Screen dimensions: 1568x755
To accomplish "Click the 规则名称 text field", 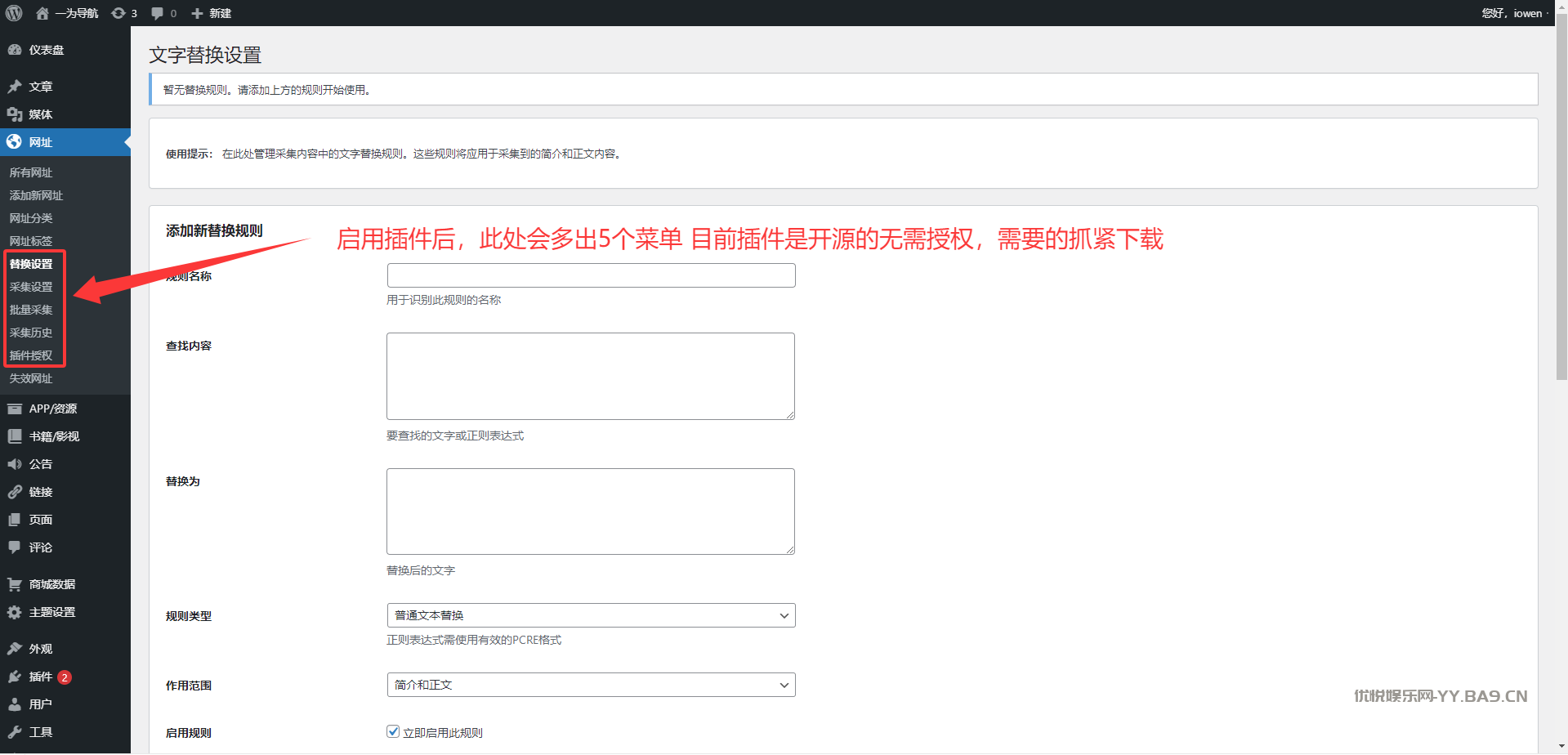I will click(x=591, y=275).
